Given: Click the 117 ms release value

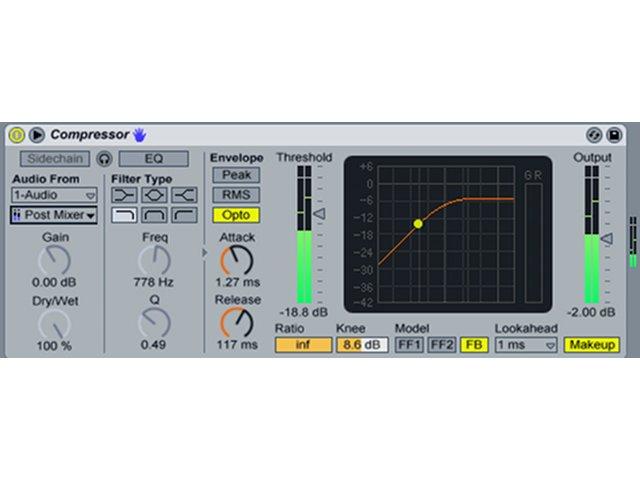Looking at the screenshot, I should (x=237, y=344).
